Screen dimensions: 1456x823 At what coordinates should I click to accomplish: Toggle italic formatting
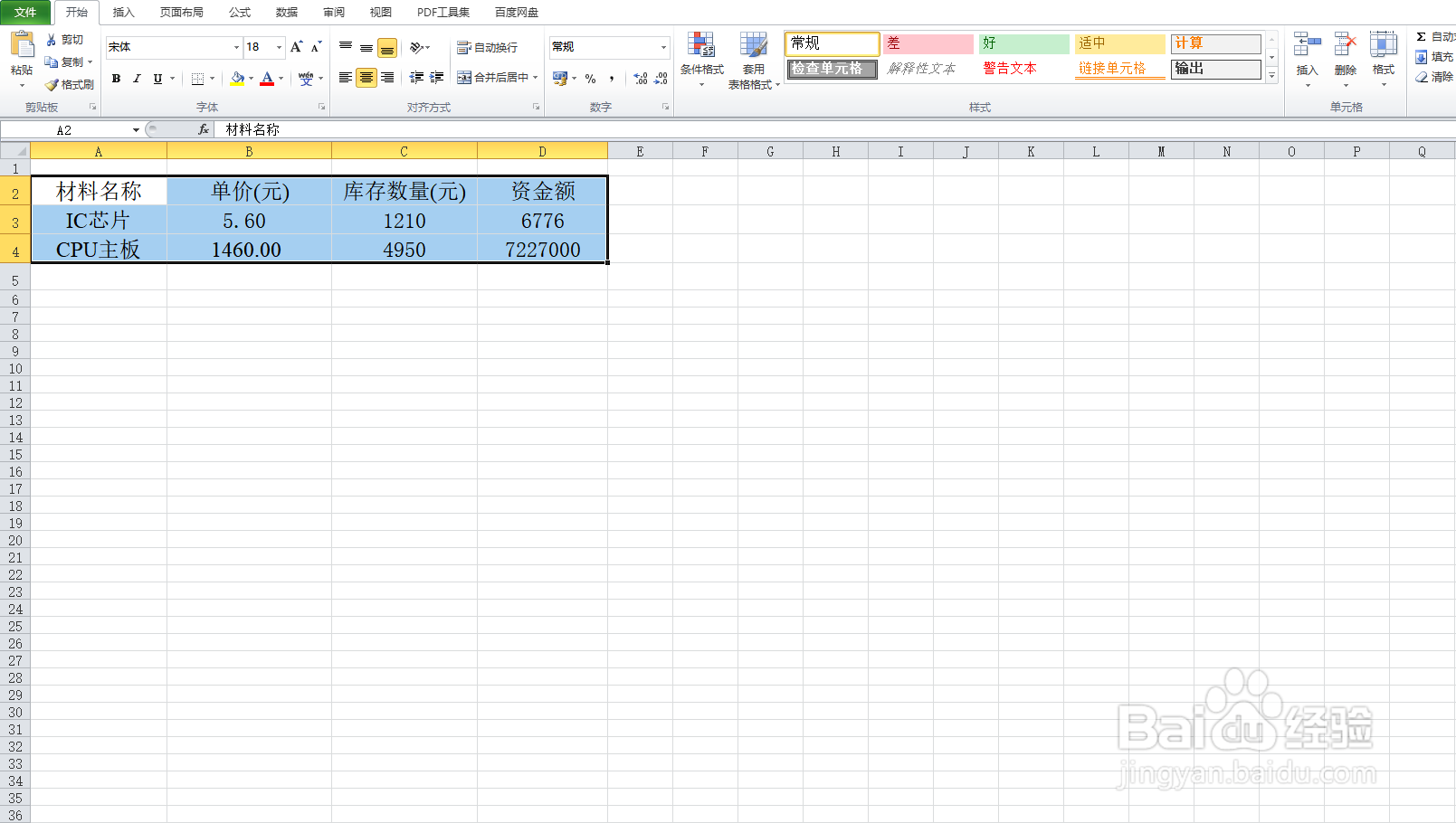(137, 79)
